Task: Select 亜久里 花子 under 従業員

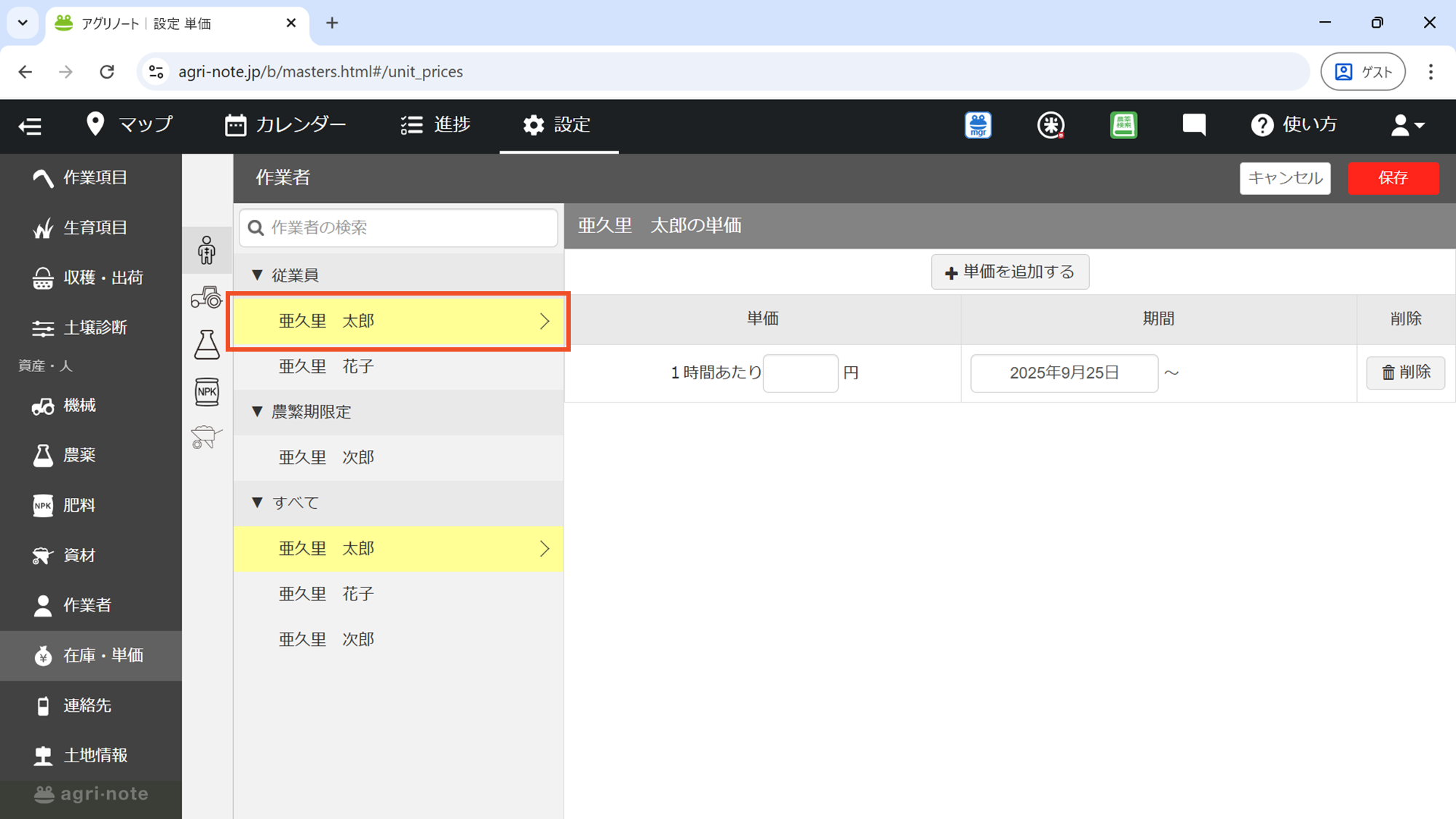Action: 398,366
